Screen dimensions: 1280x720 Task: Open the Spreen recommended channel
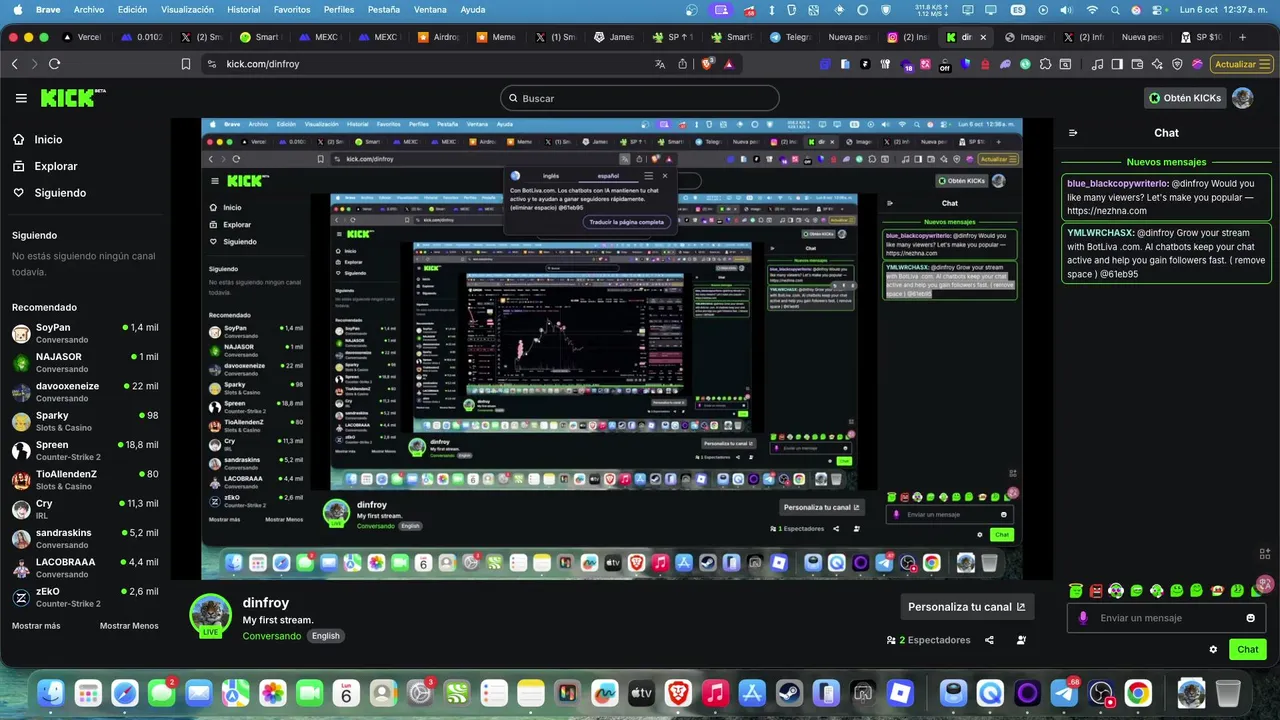[x=85, y=450]
